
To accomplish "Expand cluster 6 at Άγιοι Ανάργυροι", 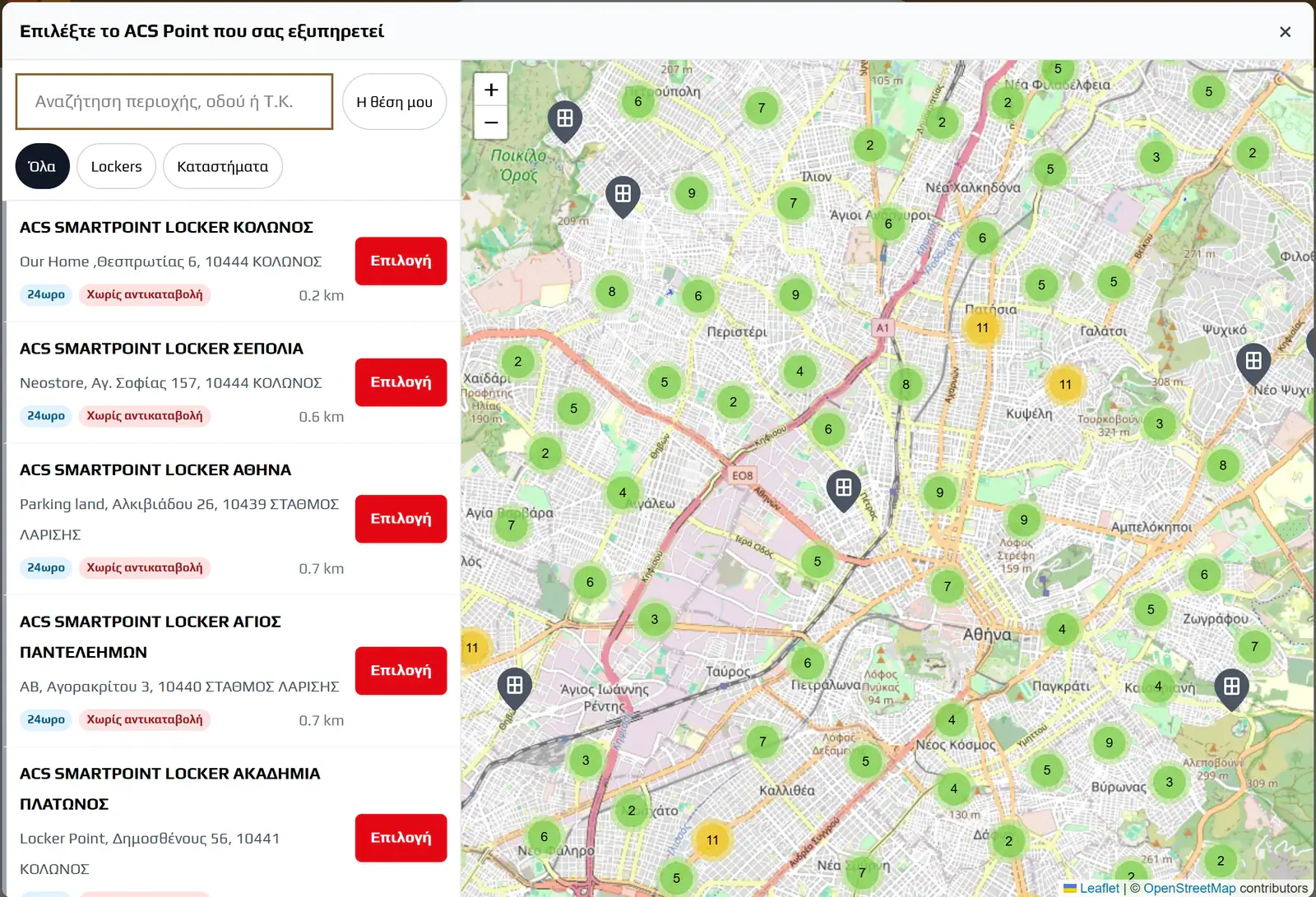I will coord(888,223).
